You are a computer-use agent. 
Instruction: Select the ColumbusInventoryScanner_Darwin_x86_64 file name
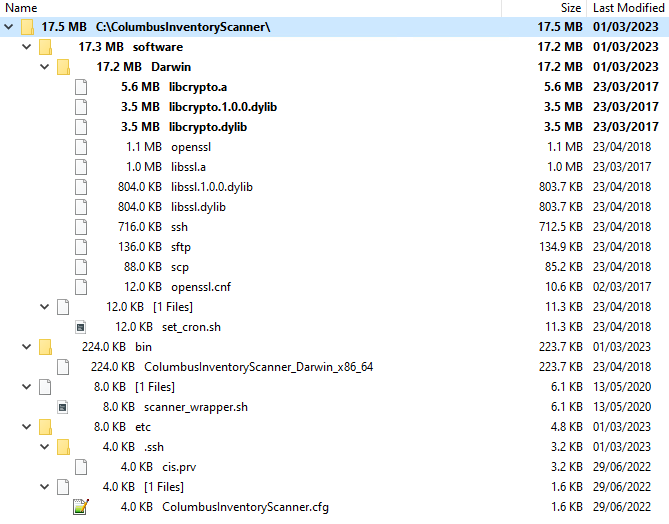point(259,367)
